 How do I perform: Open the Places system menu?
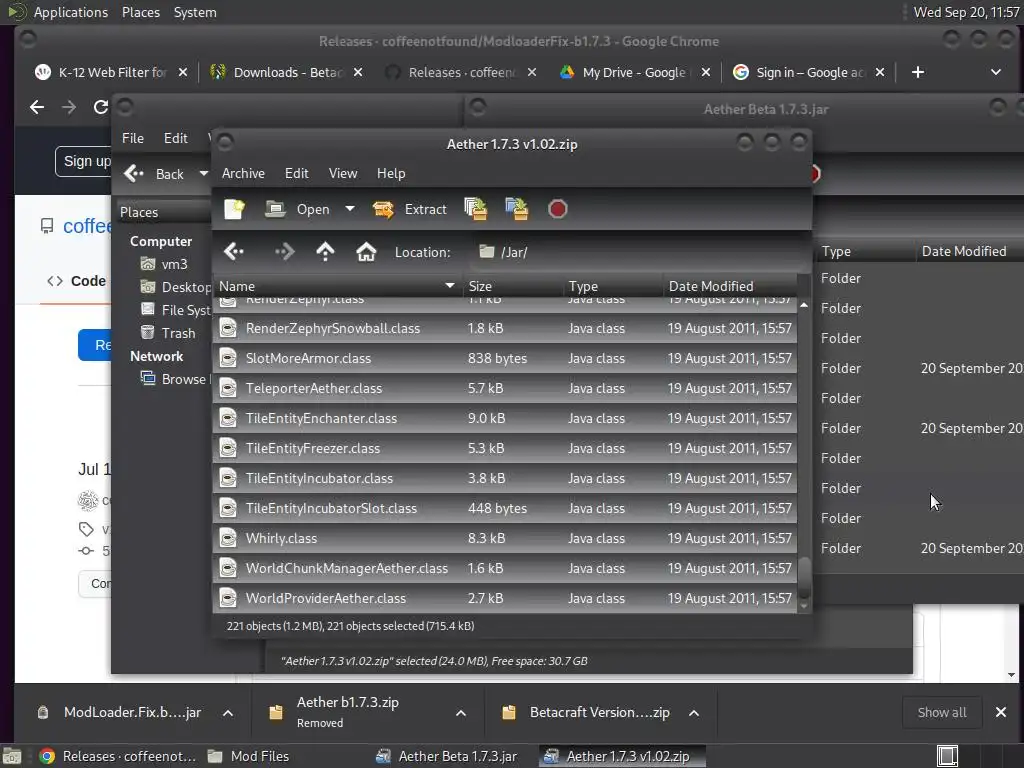pos(140,12)
